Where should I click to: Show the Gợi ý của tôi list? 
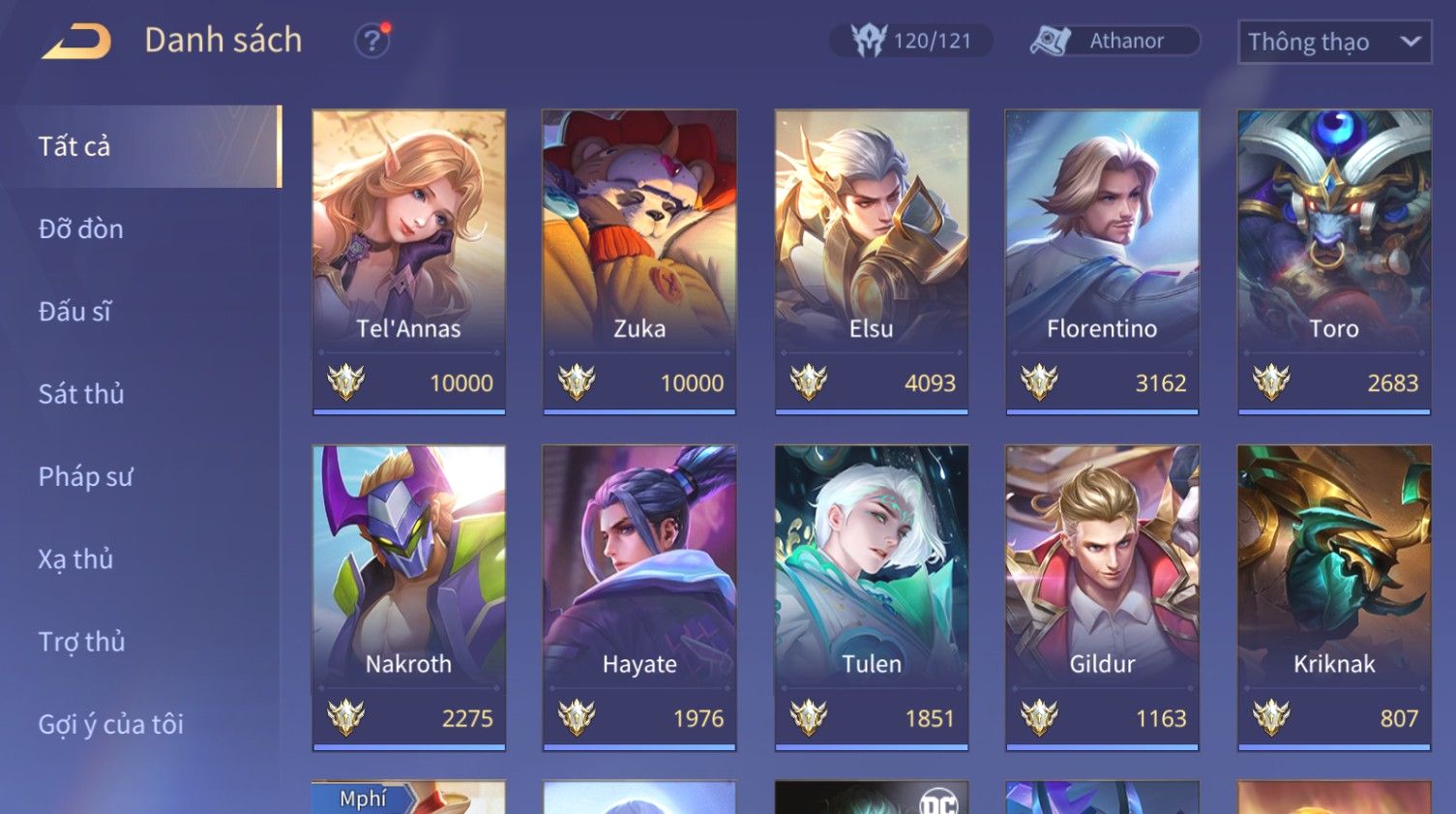tap(110, 724)
